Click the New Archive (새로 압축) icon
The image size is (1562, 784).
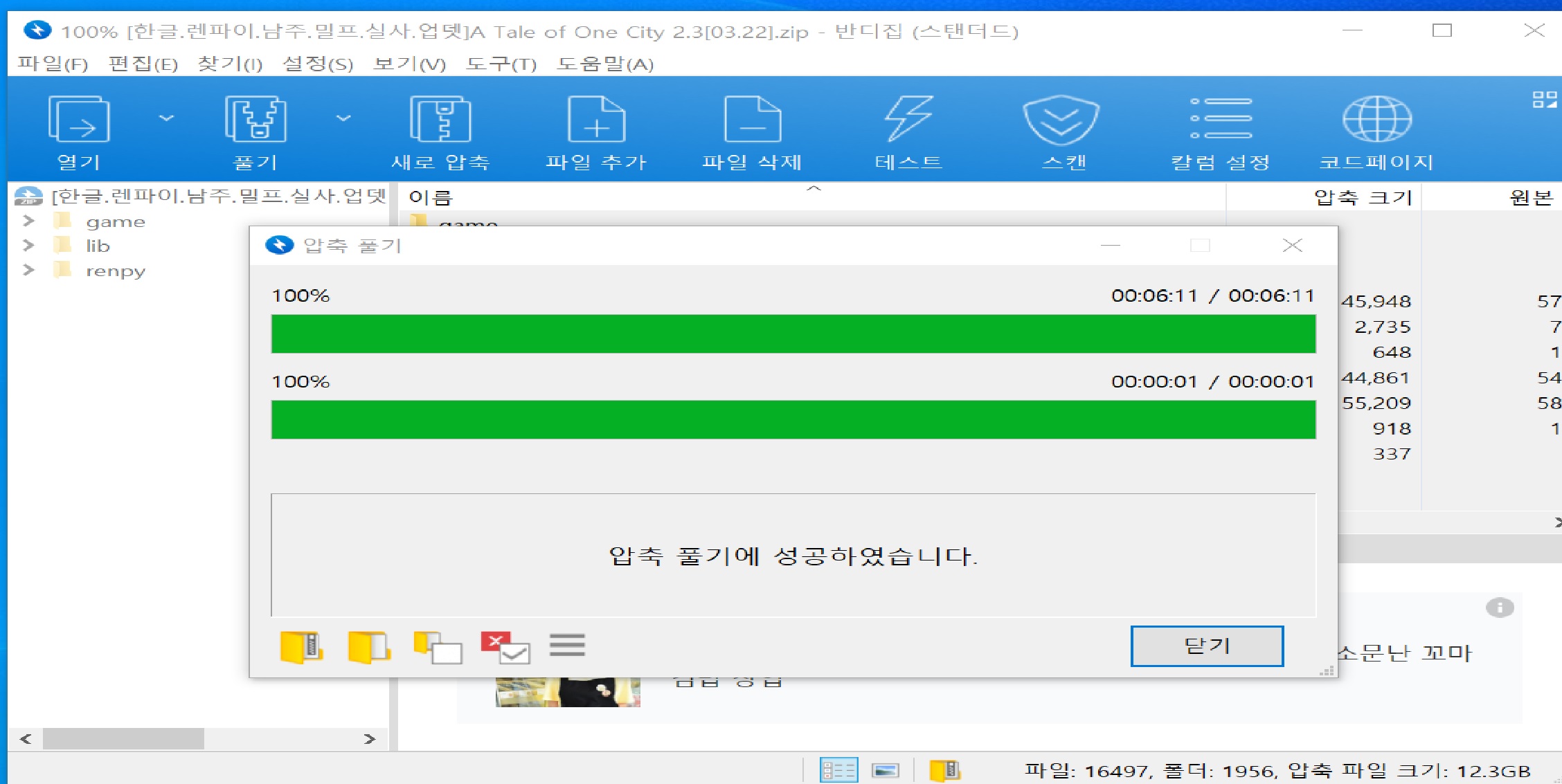coord(440,119)
